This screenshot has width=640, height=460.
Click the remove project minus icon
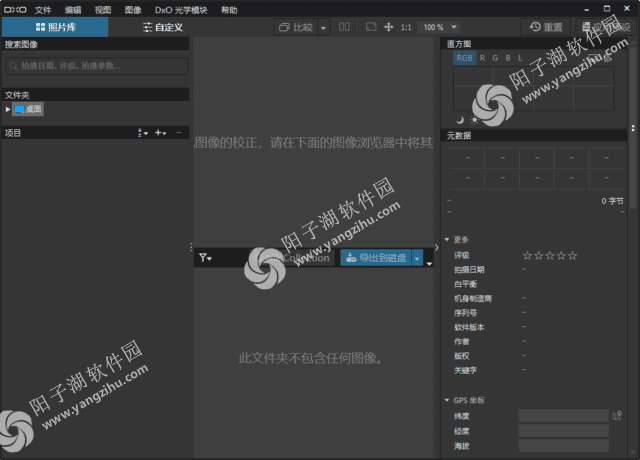click(178, 133)
